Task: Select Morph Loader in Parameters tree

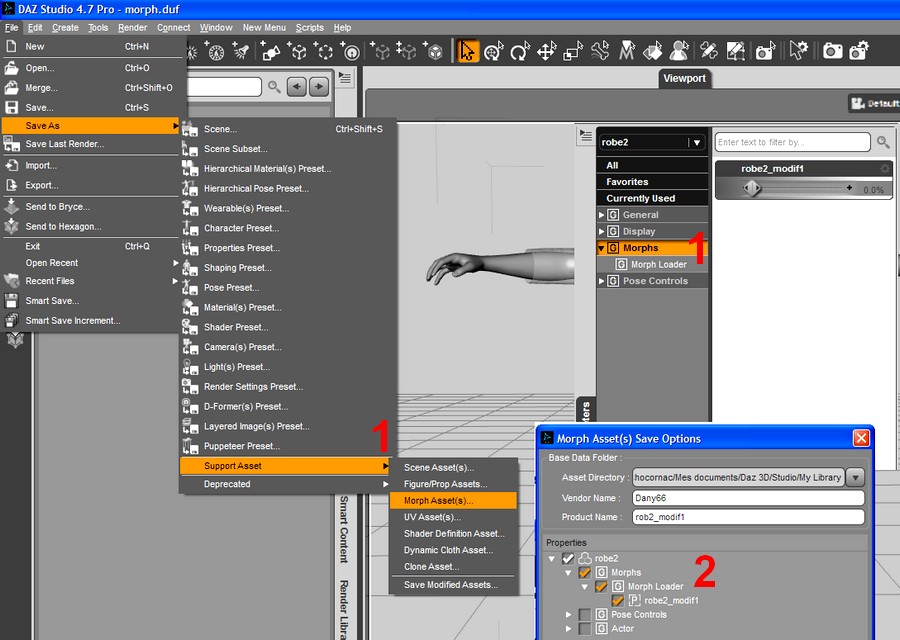Action: (x=658, y=265)
